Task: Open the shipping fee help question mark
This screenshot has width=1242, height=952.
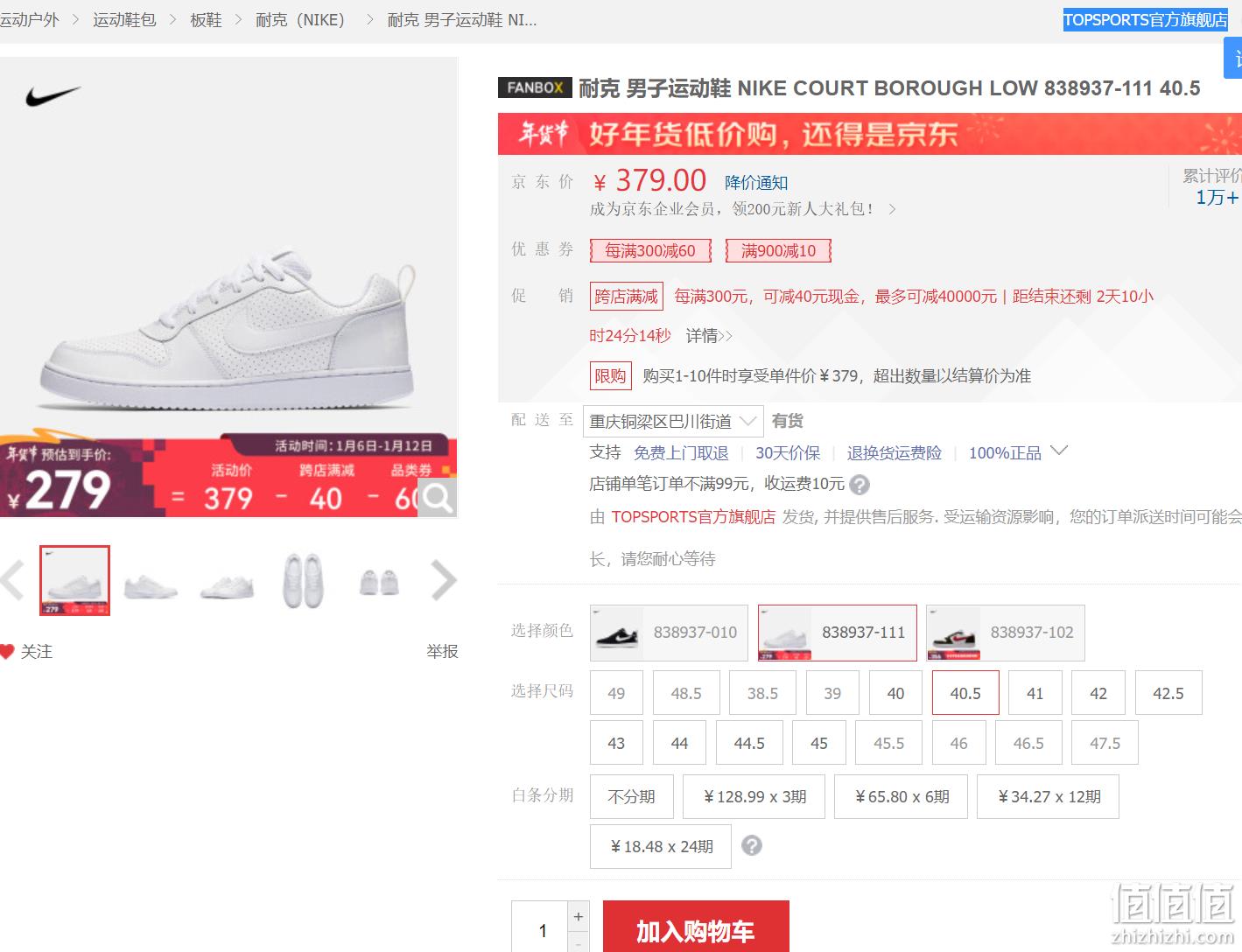Action: pos(860,484)
